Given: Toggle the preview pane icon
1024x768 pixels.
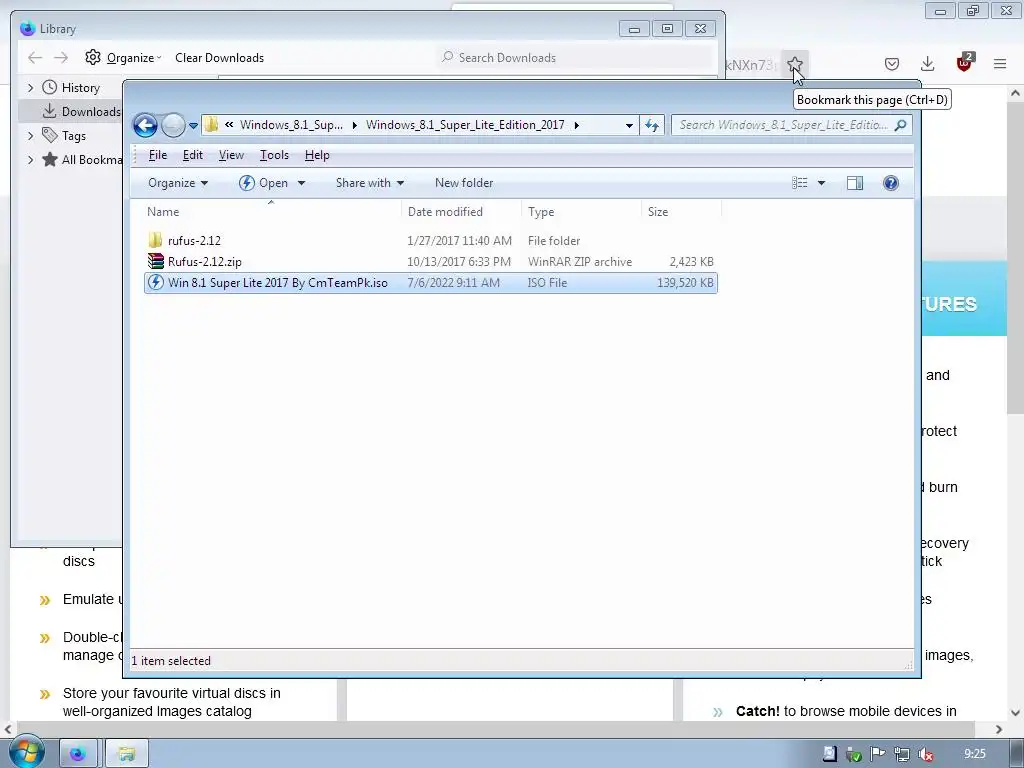Looking at the screenshot, I should (x=855, y=183).
